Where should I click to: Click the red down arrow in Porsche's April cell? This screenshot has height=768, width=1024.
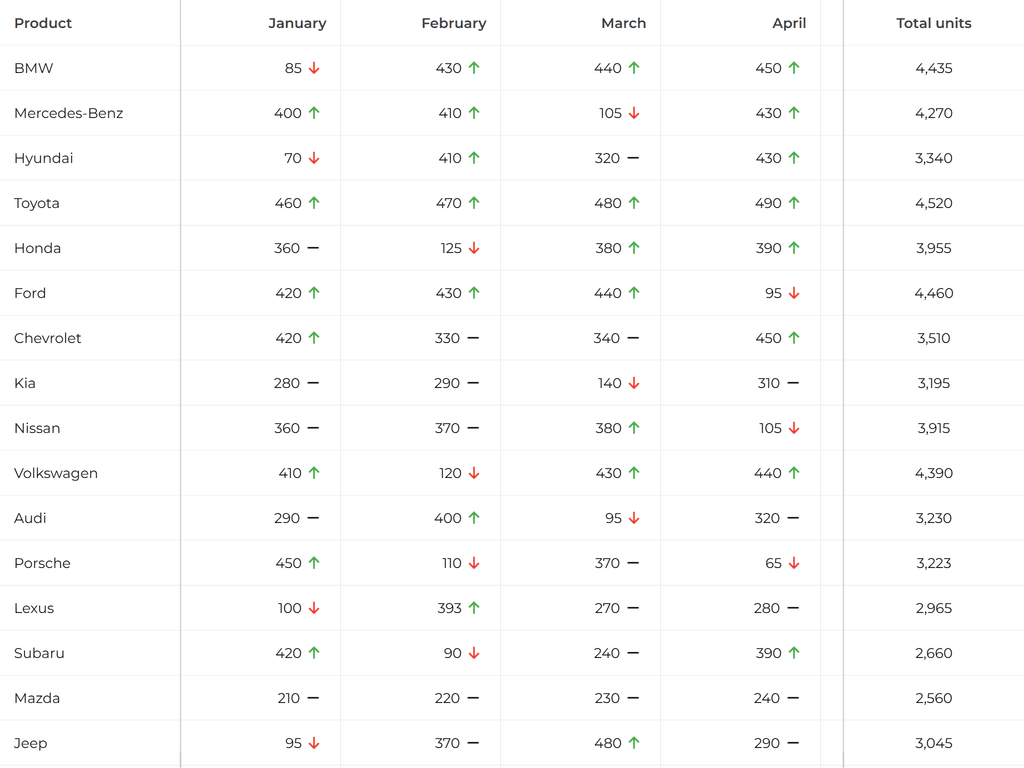(794, 563)
